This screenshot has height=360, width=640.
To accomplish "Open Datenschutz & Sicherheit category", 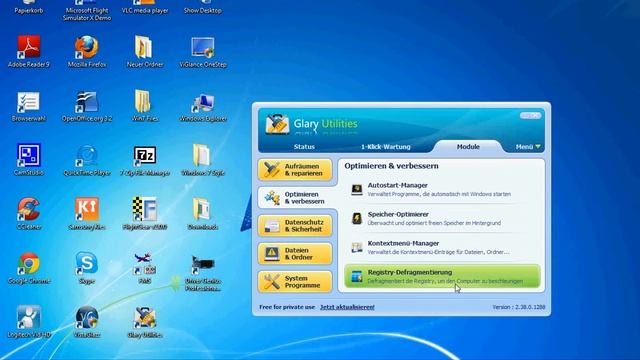I will 295,226.
